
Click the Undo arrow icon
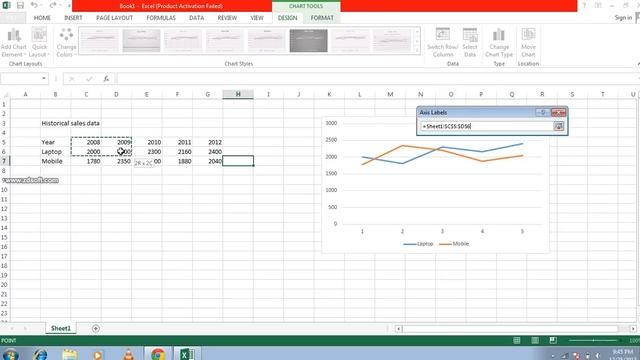coord(34,5)
